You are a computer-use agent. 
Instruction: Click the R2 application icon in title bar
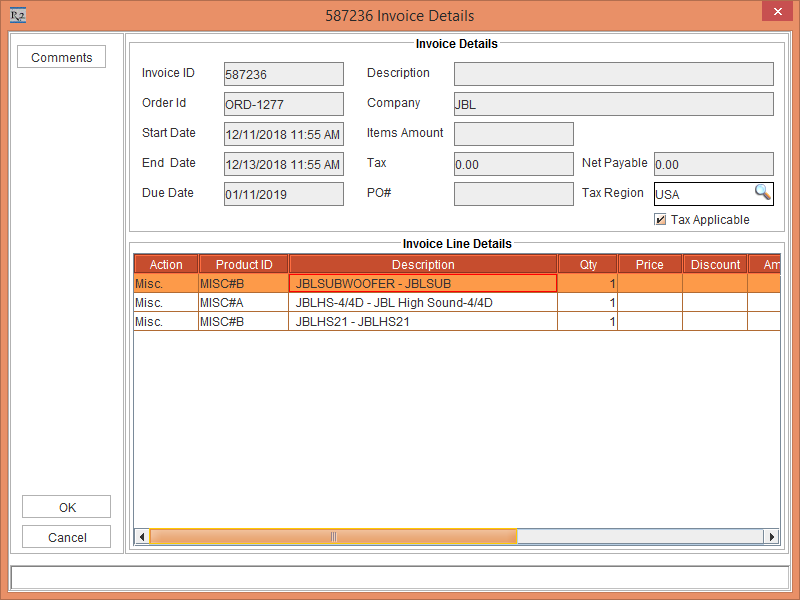coord(18,15)
